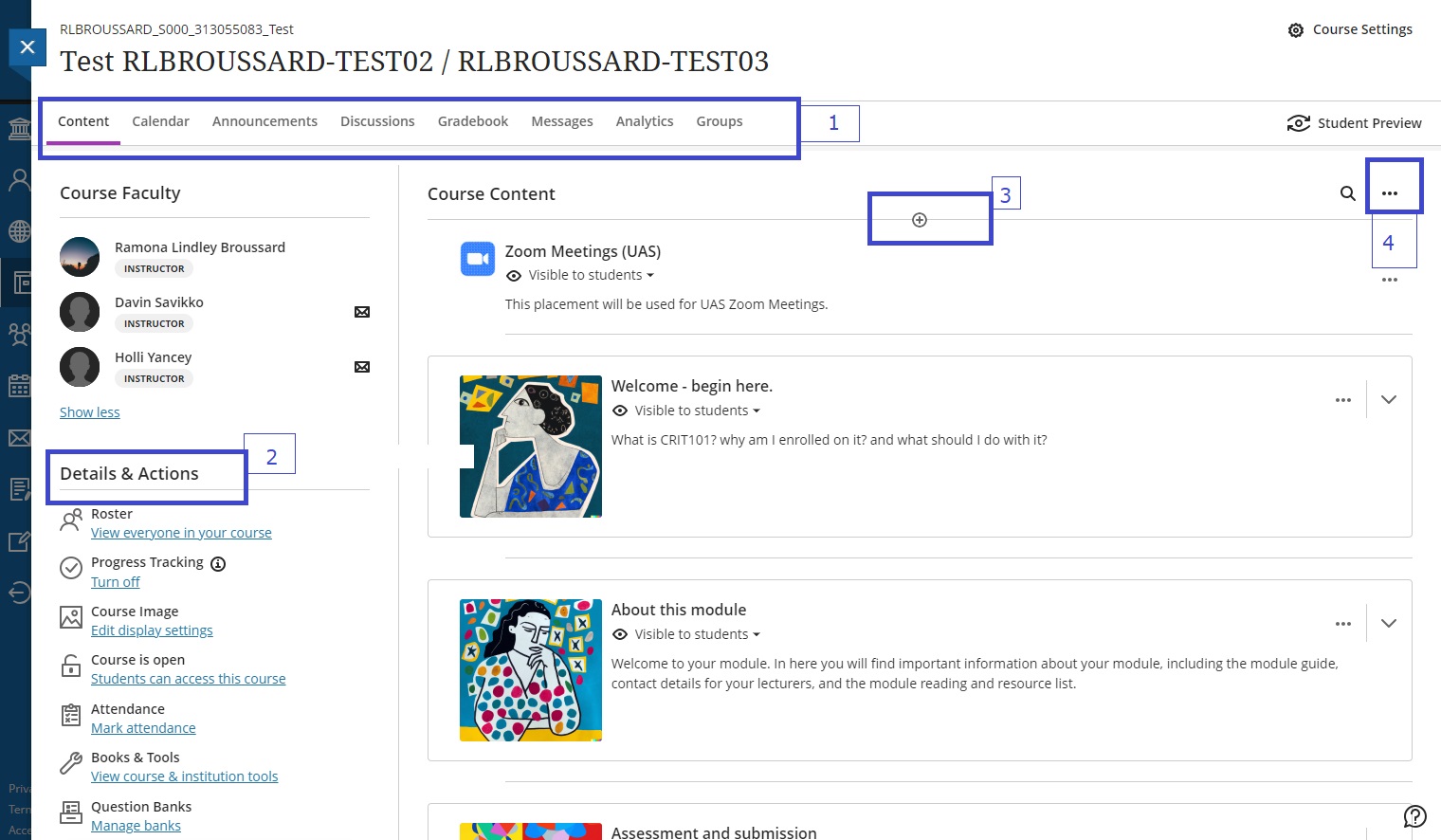
Task: Open Progress Tracking info icon
Action: click(x=218, y=563)
